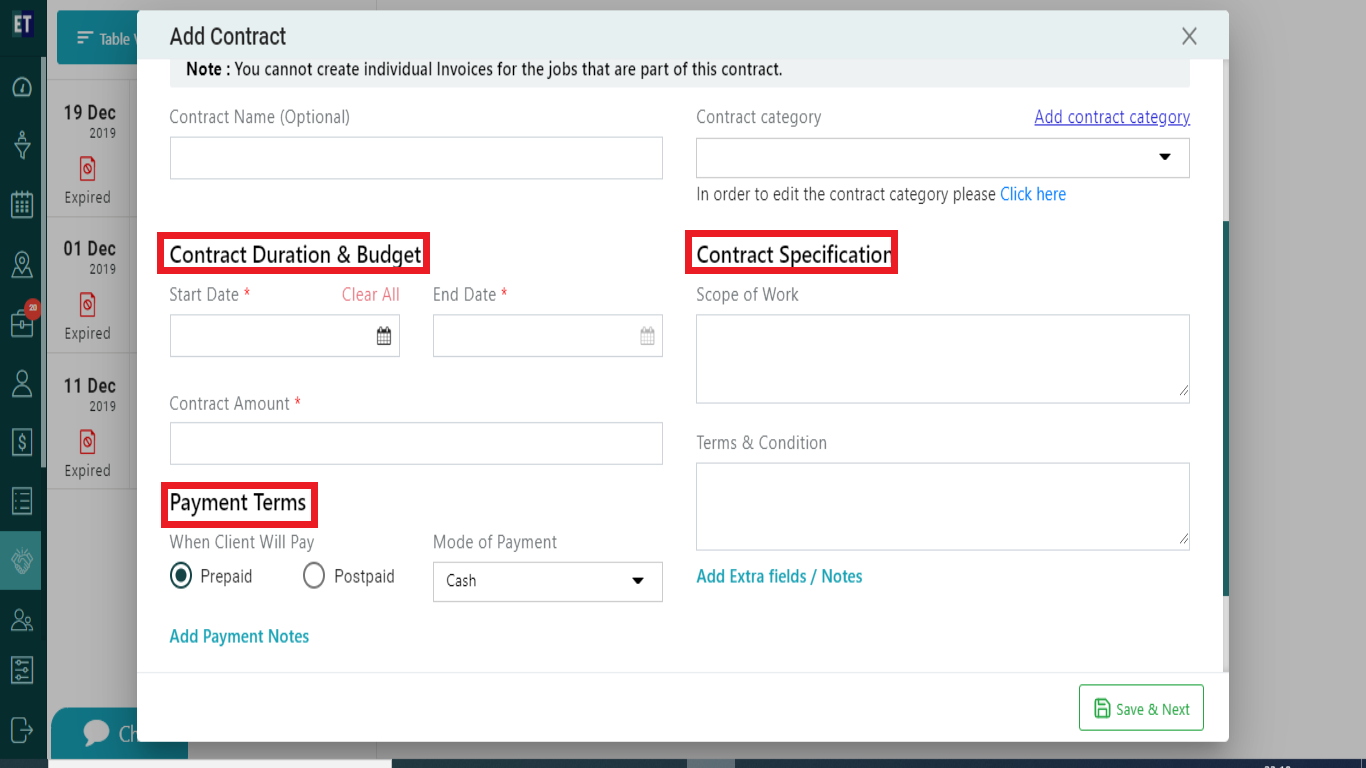Open the handshake contracts icon in sidebar
Image resolution: width=1366 pixels, height=768 pixels.
click(22, 560)
